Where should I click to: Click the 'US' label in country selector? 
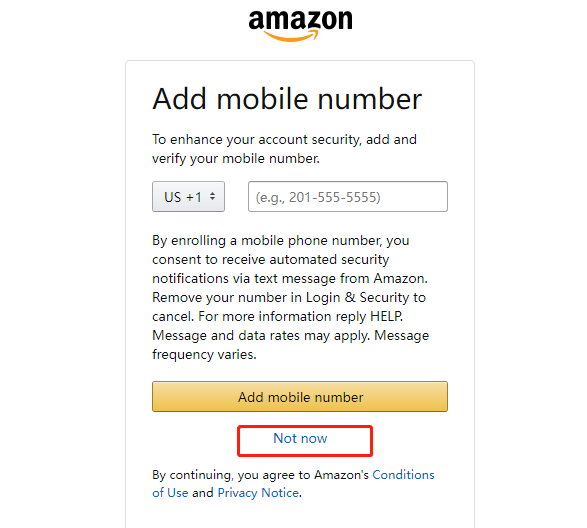(x=173, y=197)
